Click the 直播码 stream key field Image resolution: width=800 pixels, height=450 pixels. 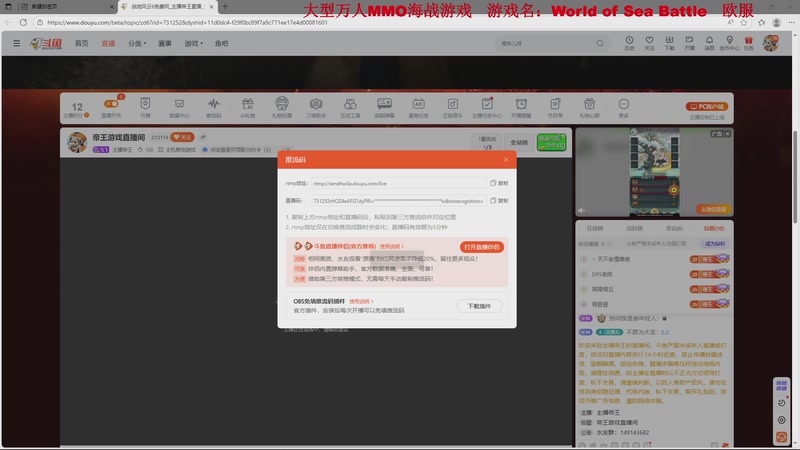click(398, 201)
